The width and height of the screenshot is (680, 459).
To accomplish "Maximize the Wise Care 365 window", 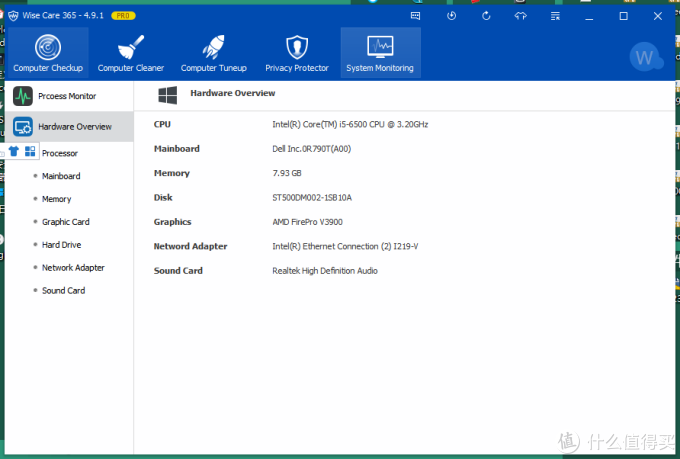I will click(623, 16).
